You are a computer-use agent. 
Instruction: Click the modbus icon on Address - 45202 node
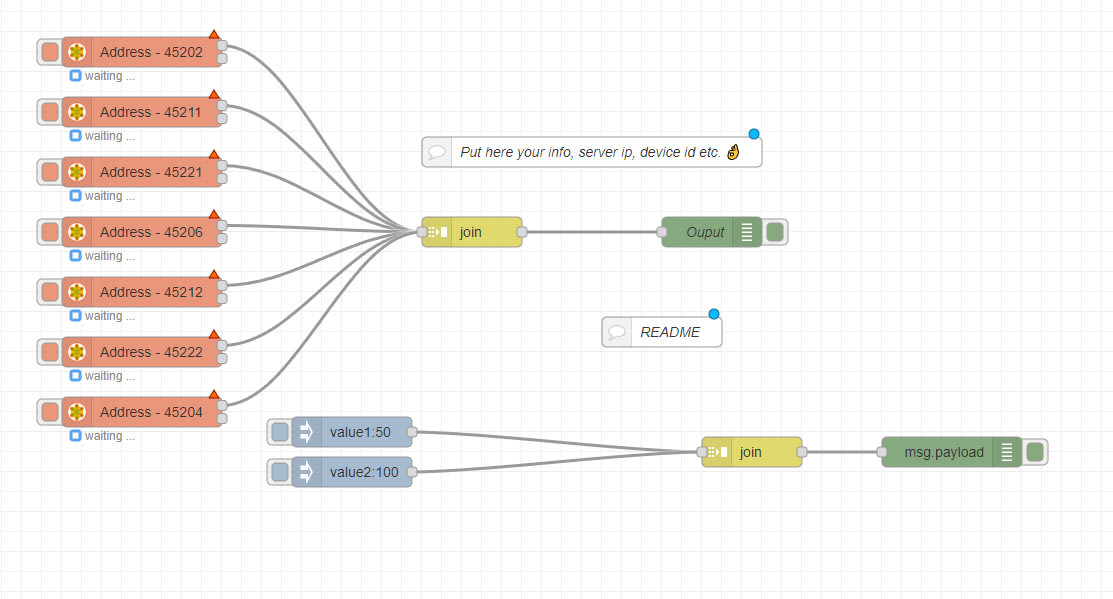click(x=77, y=51)
